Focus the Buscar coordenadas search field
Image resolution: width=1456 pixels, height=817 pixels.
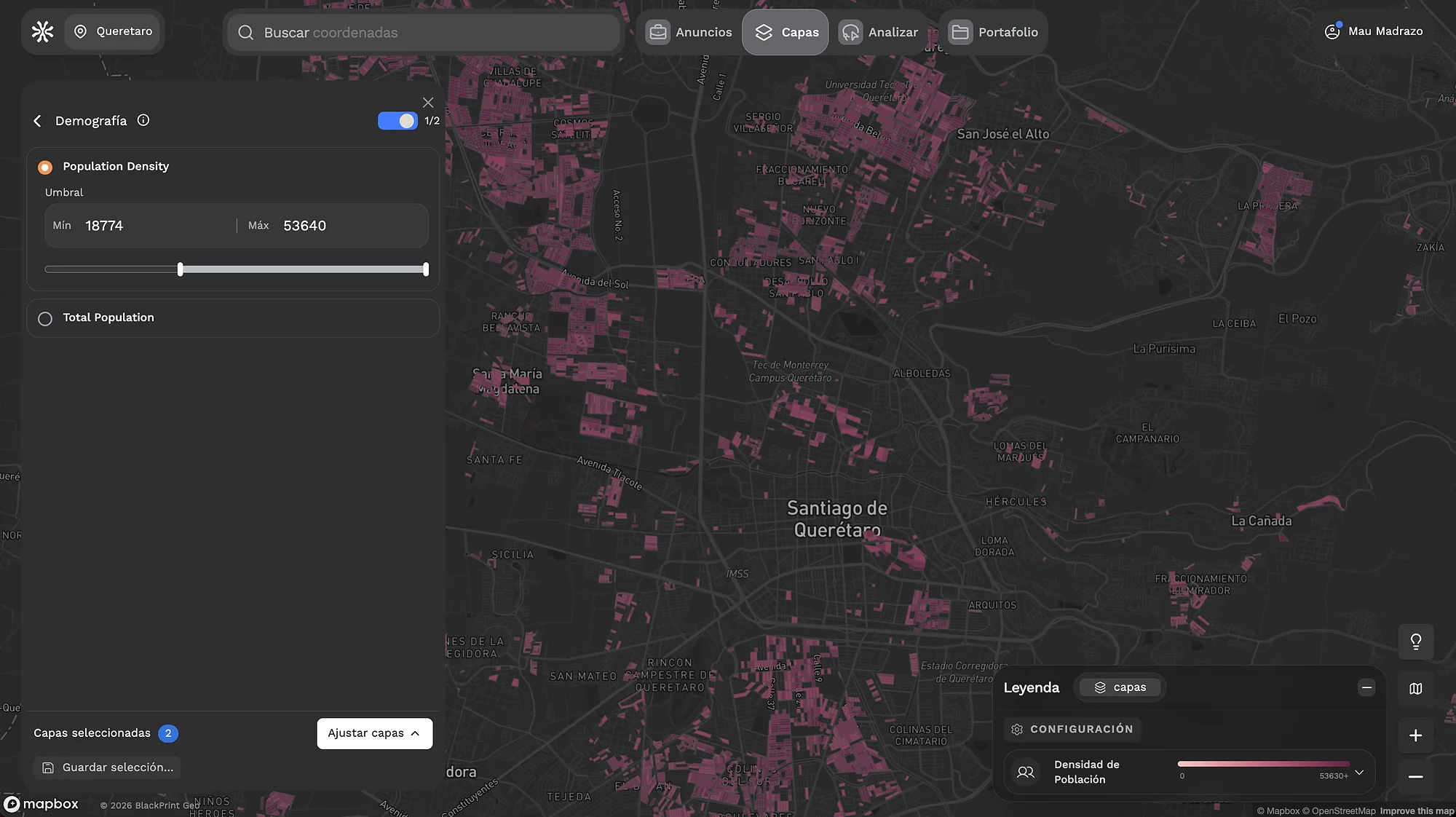coord(424,33)
